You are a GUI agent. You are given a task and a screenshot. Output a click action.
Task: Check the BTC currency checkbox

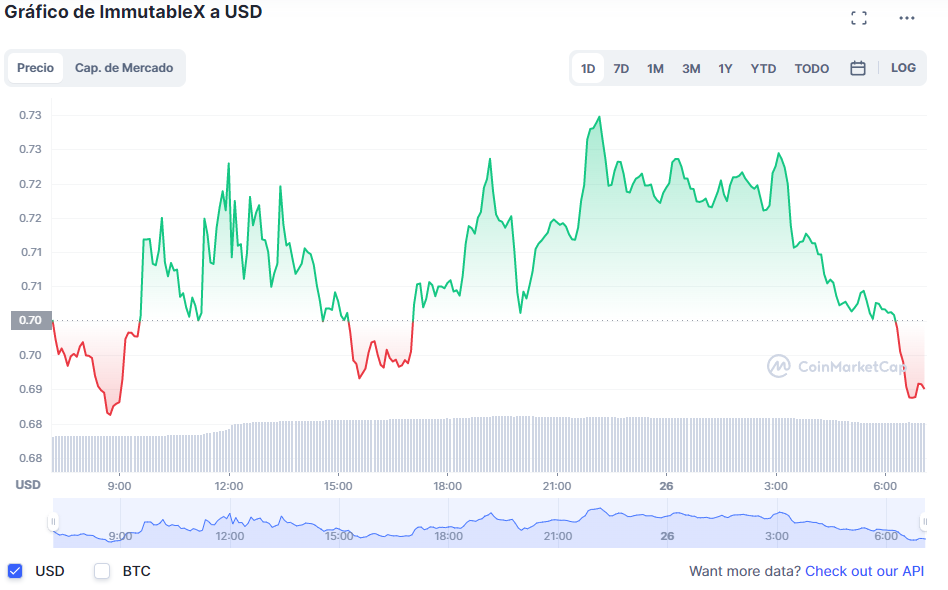point(102,571)
